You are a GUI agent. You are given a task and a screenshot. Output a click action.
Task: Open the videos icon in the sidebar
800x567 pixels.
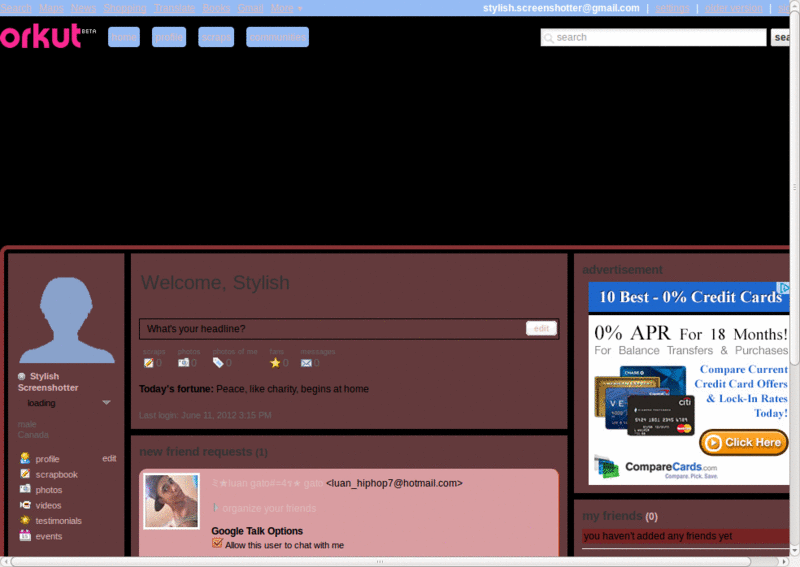click(x=25, y=505)
